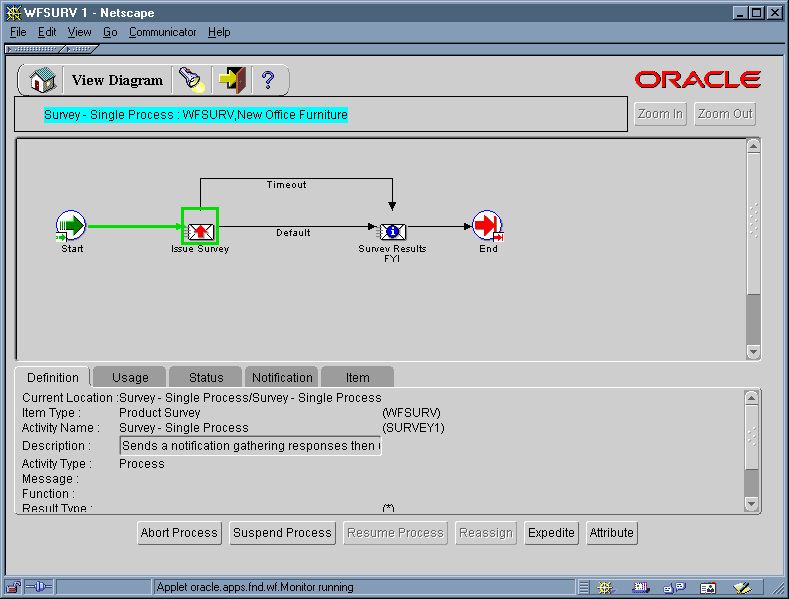Image resolution: width=789 pixels, height=599 pixels.
Task: Open the Communicator menu
Action: point(162,32)
